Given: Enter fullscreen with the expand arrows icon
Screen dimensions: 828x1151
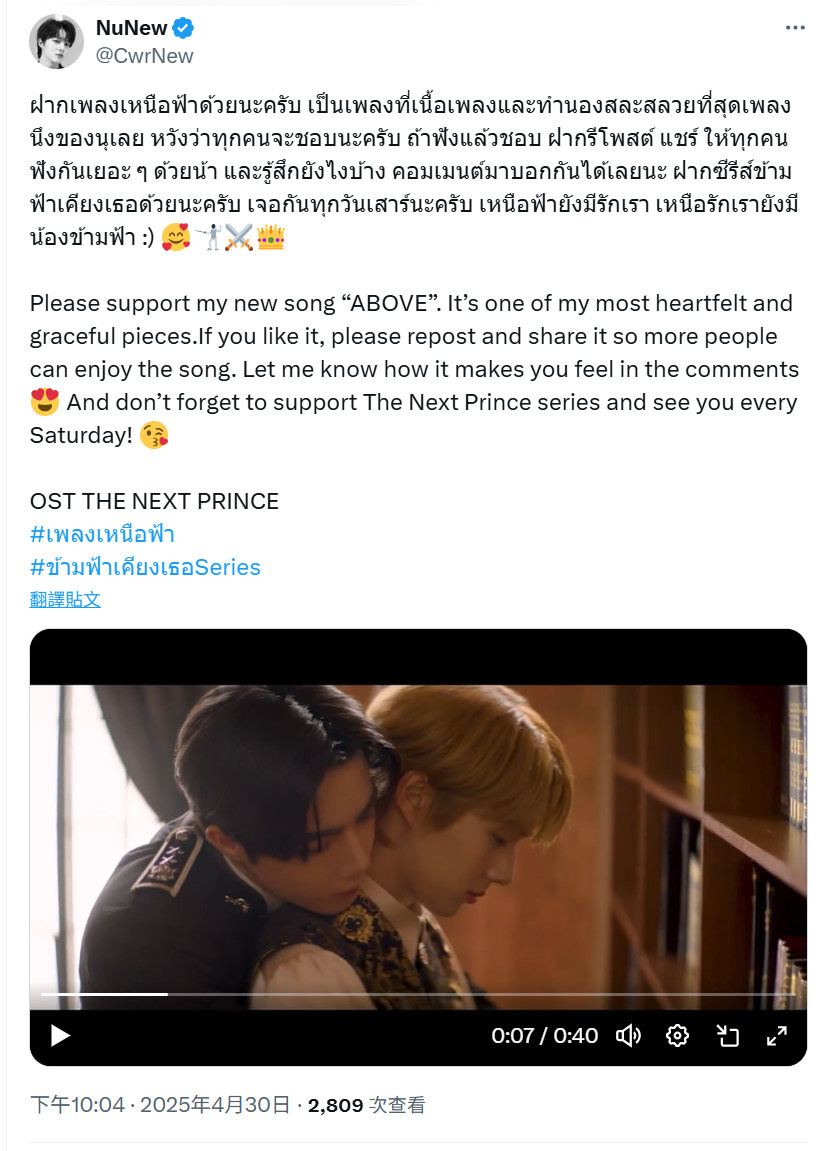Looking at the screenshot, I should click(777, 1036).
